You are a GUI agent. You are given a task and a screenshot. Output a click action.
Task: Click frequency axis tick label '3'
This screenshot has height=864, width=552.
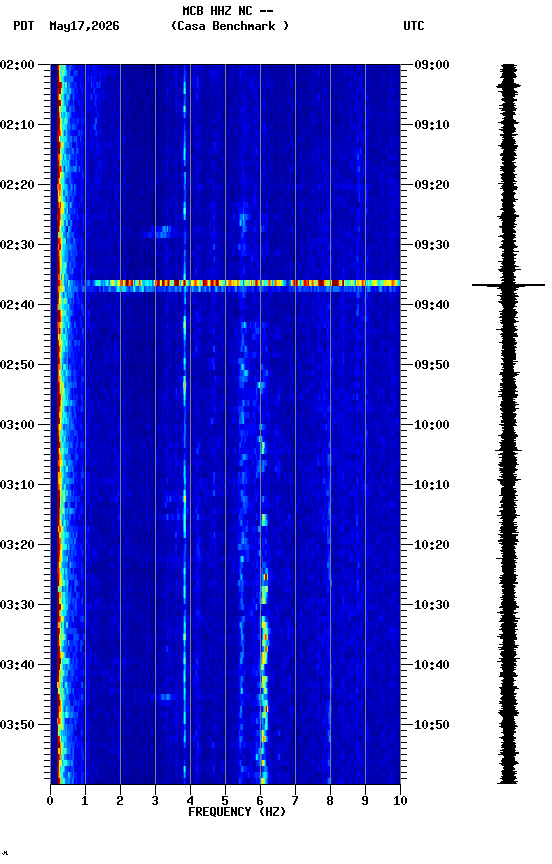pyautogui.click(x=155, y=801)
